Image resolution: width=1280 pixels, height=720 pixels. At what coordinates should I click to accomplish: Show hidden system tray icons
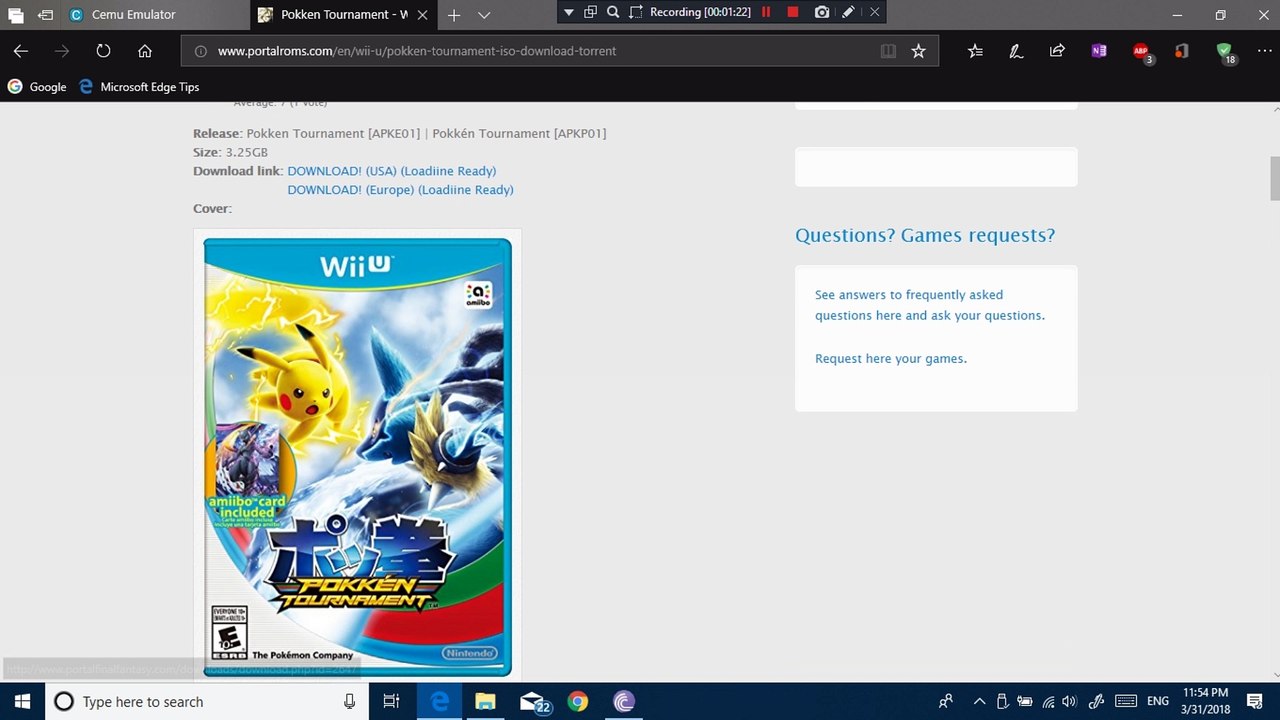[x=979, y=702]
